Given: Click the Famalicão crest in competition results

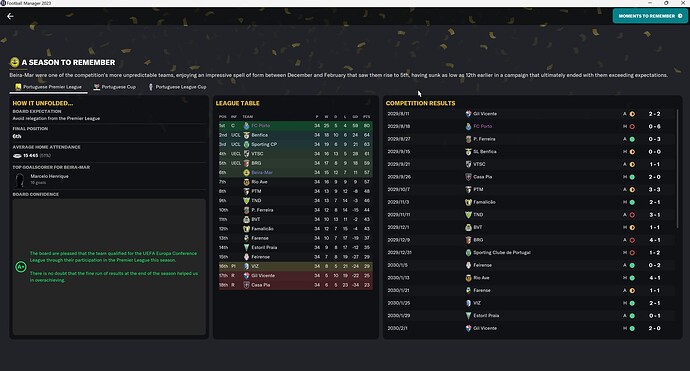Looking at the screenshot, I should pyautogui.click(x=468, y=202).
